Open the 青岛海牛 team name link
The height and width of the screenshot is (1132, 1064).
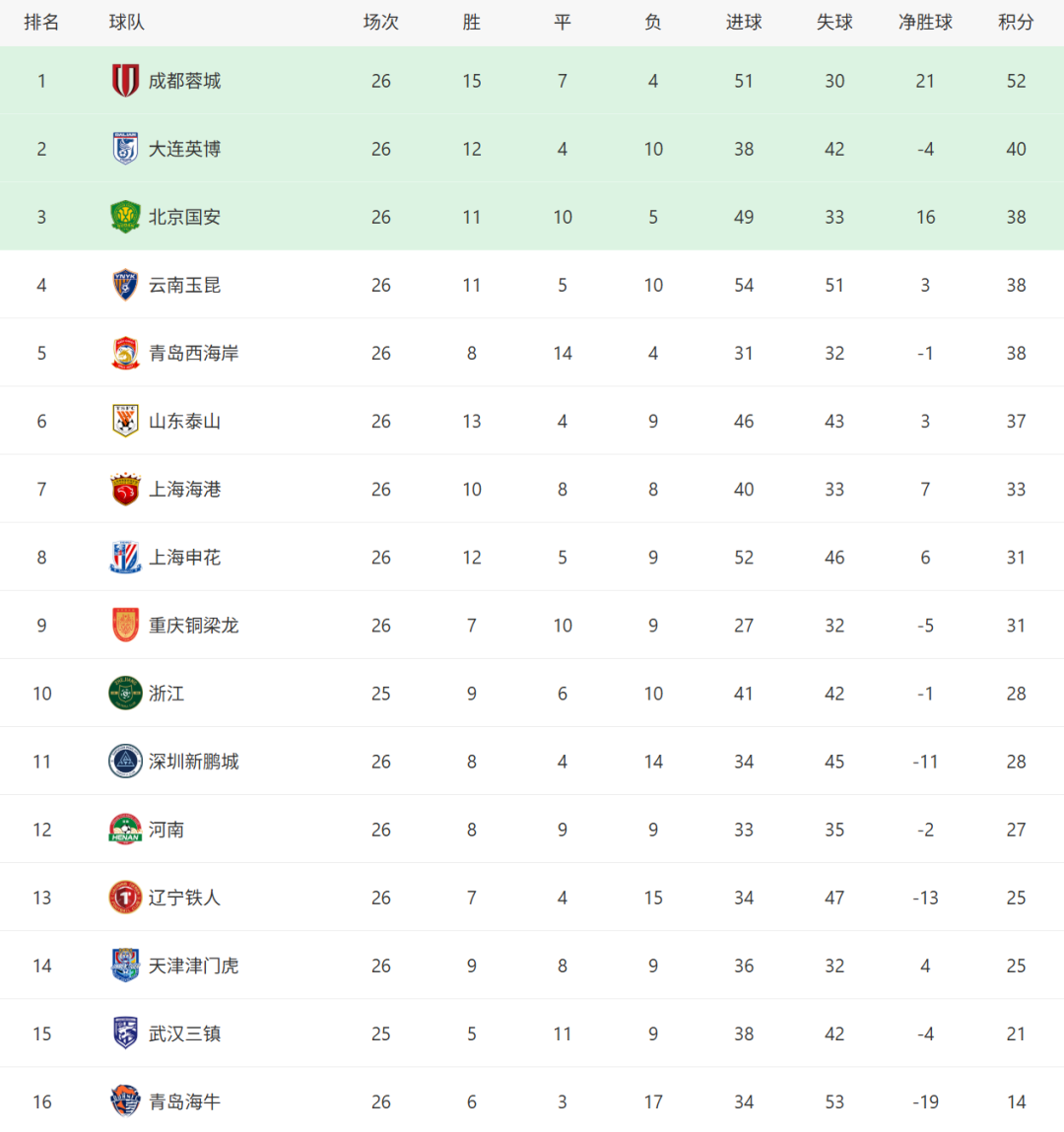[x=184, y=1101]
